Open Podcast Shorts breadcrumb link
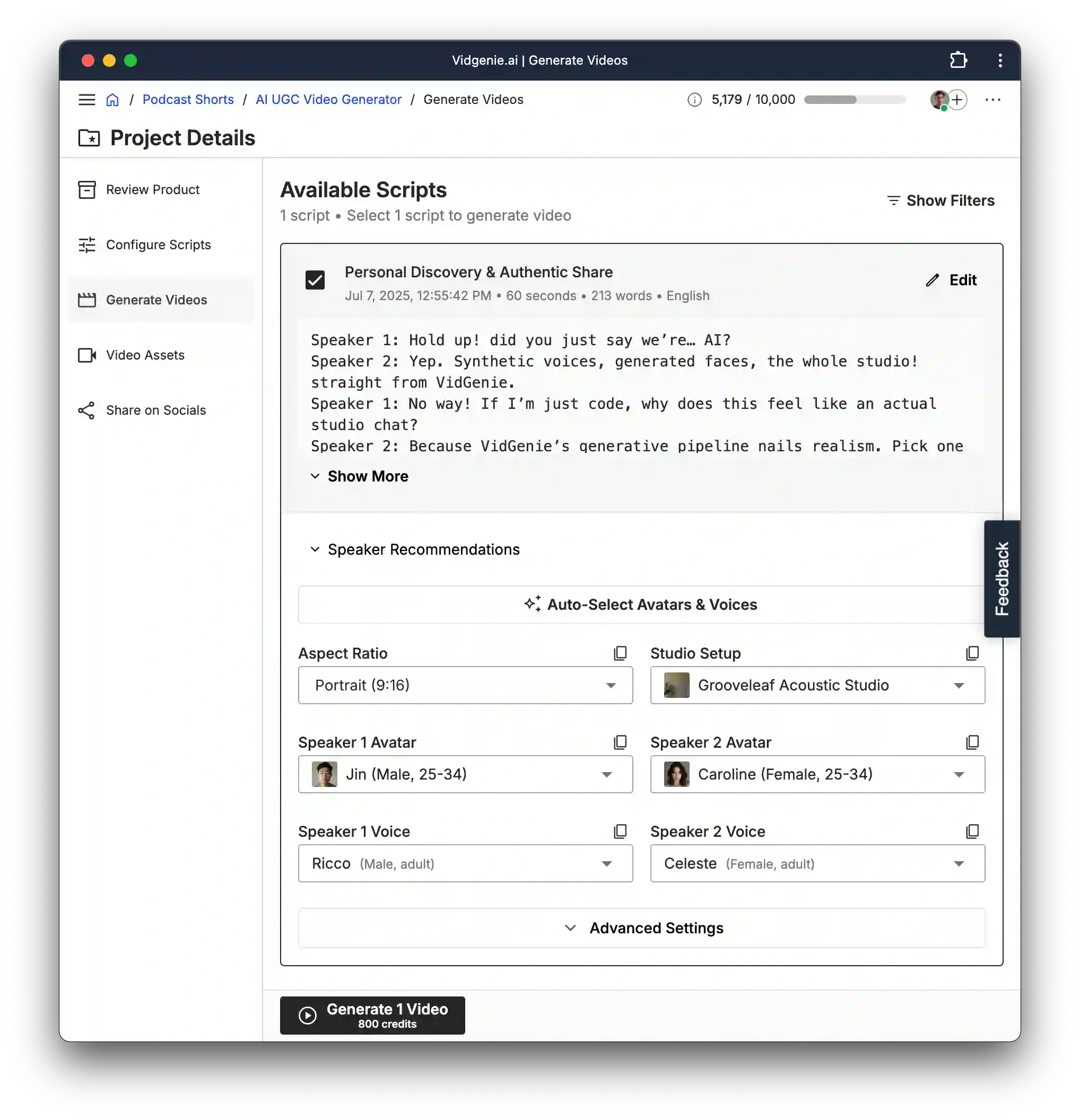1080x1120 pixels. coord(188,99)
